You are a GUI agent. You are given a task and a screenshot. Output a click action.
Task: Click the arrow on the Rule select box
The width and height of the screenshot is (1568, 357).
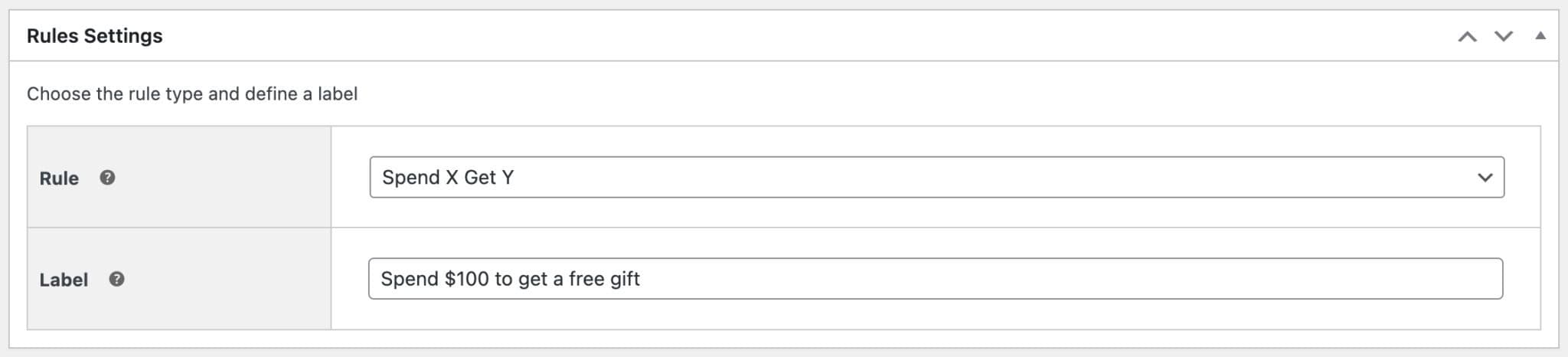click(x=1485, y=178)
